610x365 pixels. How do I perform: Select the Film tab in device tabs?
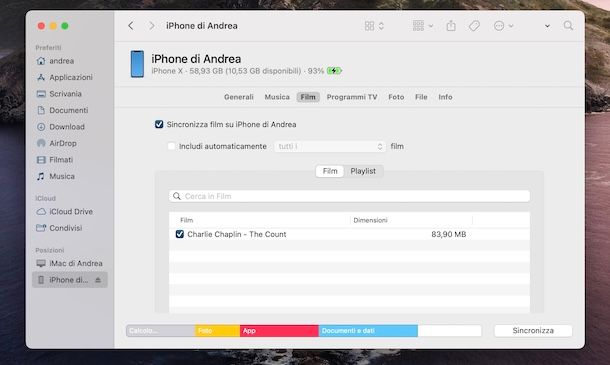pos(308,97)
